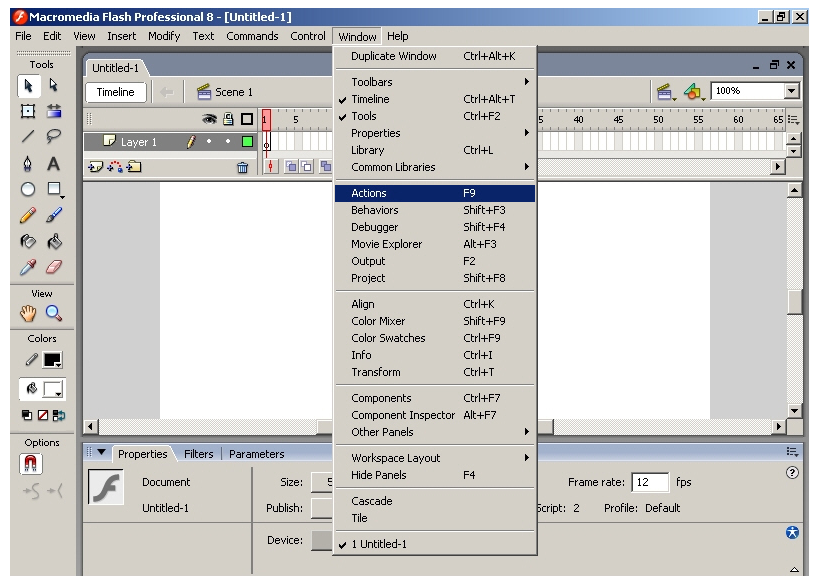
Task: Select the Eyedropper tool
Action: pyautogui.click(x=28, y=267)
